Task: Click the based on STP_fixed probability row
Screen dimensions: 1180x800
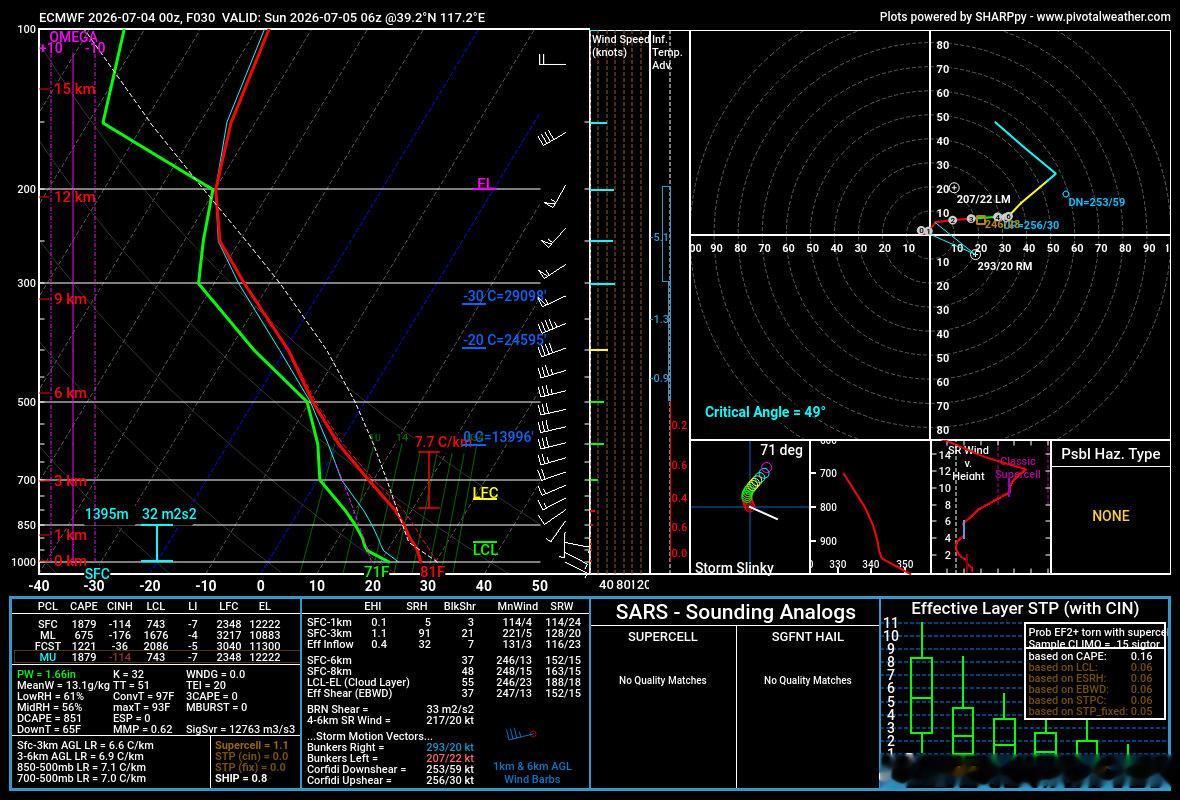Action: (x=1090, y=711)
